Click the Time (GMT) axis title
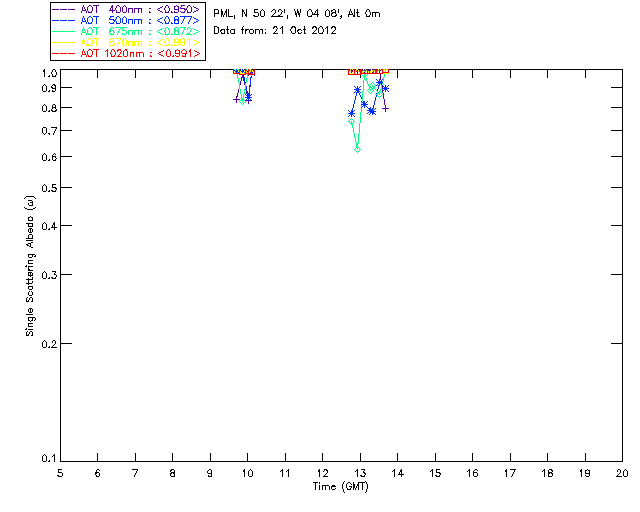Screen dimensions: 640x512 click(340, 487)
